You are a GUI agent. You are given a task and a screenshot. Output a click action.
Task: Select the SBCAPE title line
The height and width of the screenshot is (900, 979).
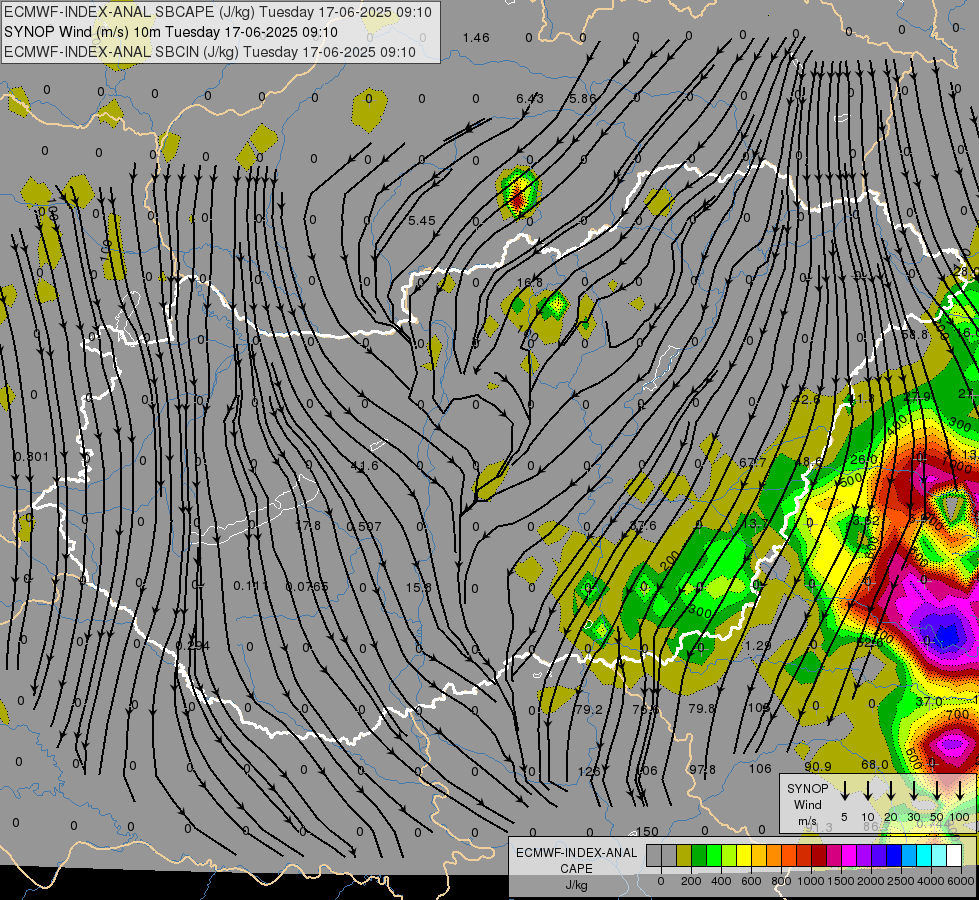pos(218,12)
